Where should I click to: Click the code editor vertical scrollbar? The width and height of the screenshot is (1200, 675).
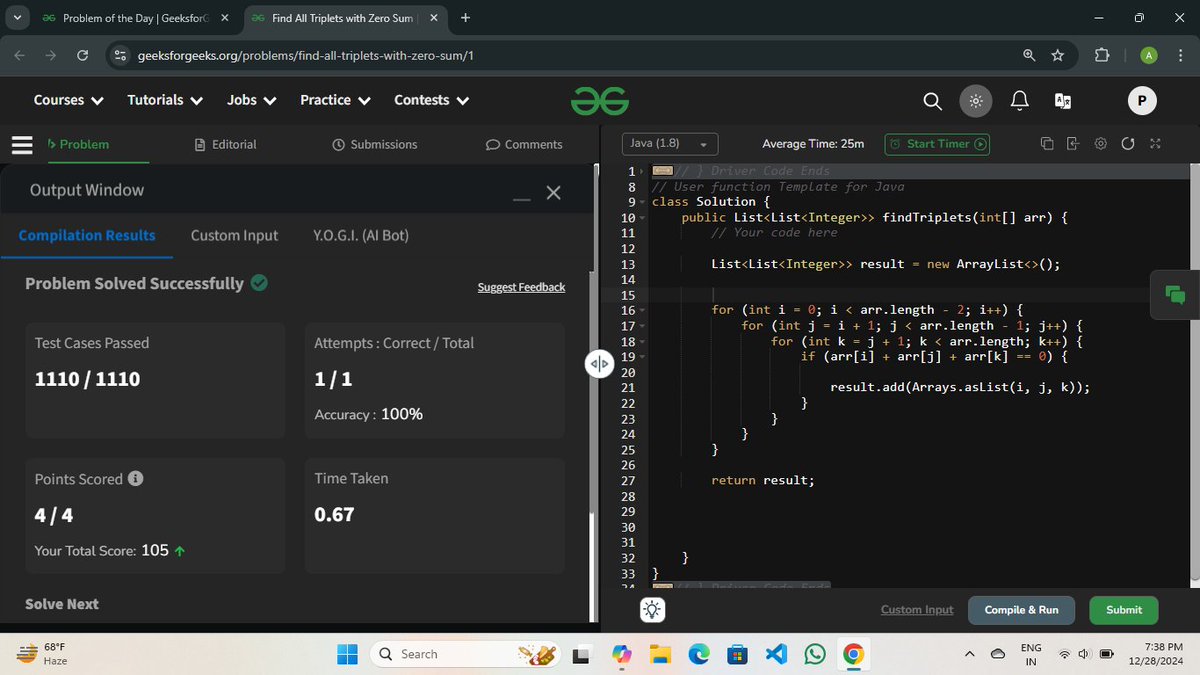click(x=1194, y=370)
